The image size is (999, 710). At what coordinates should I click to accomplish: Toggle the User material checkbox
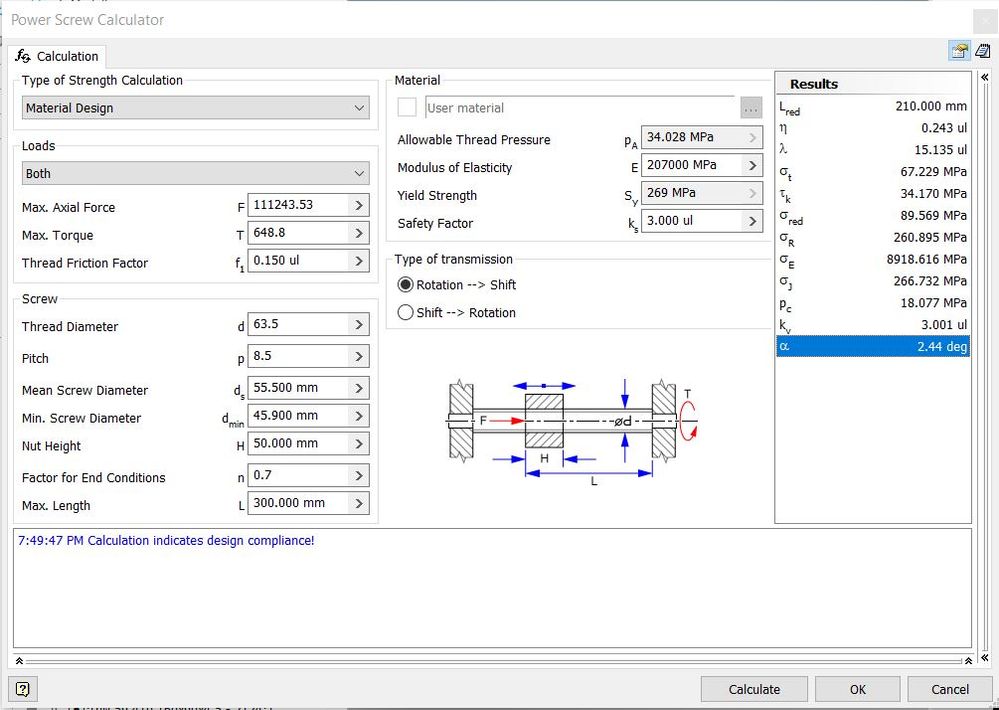point(406,107)
